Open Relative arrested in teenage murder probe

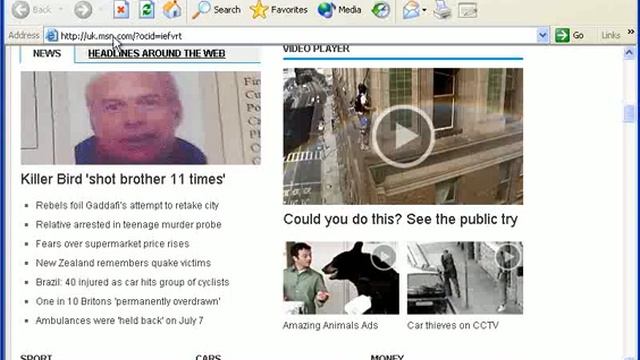point(129,224)
